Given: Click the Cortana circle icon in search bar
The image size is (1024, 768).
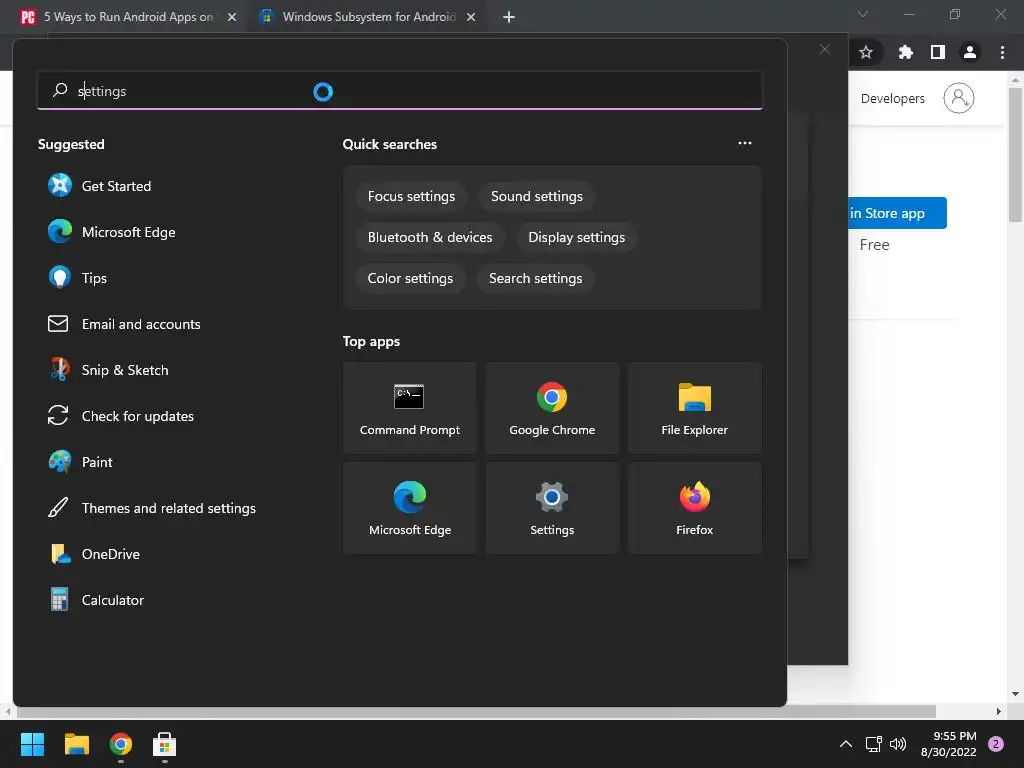Looking at the screenshot, I should pos(323,91).
